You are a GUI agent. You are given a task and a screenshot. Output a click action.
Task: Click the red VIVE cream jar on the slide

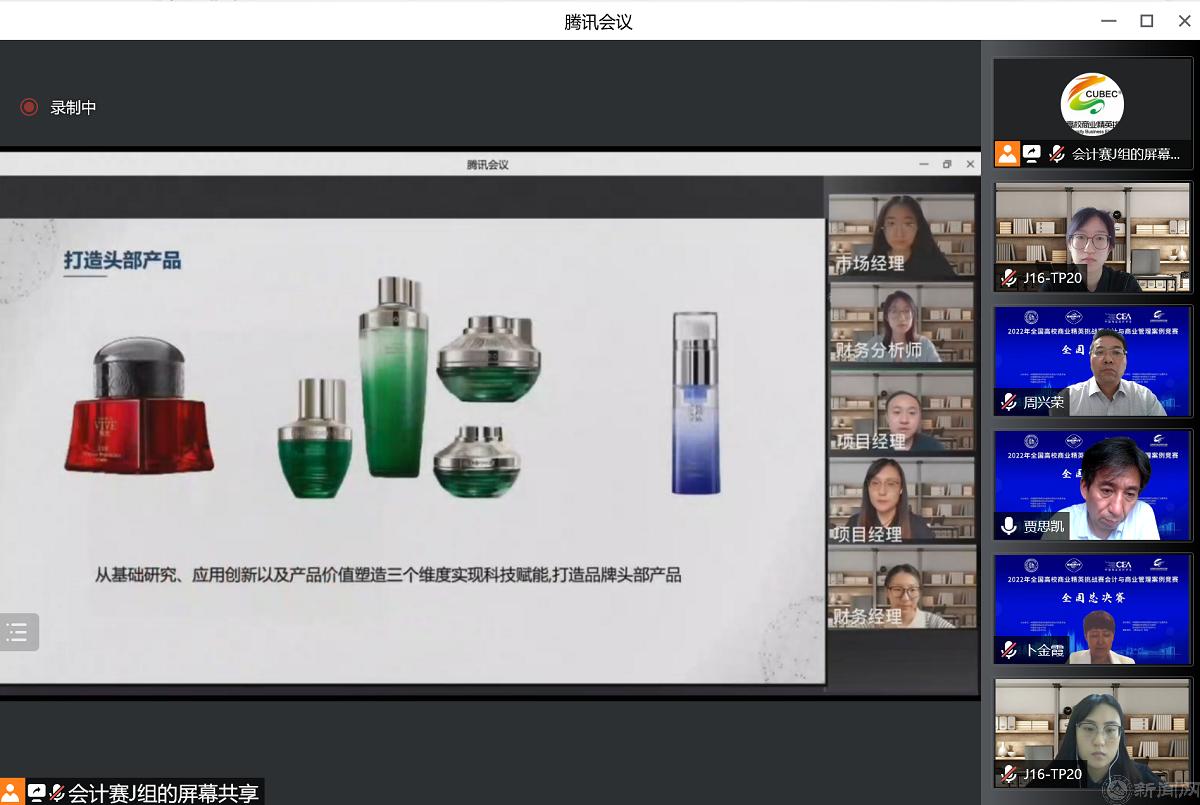139,407
